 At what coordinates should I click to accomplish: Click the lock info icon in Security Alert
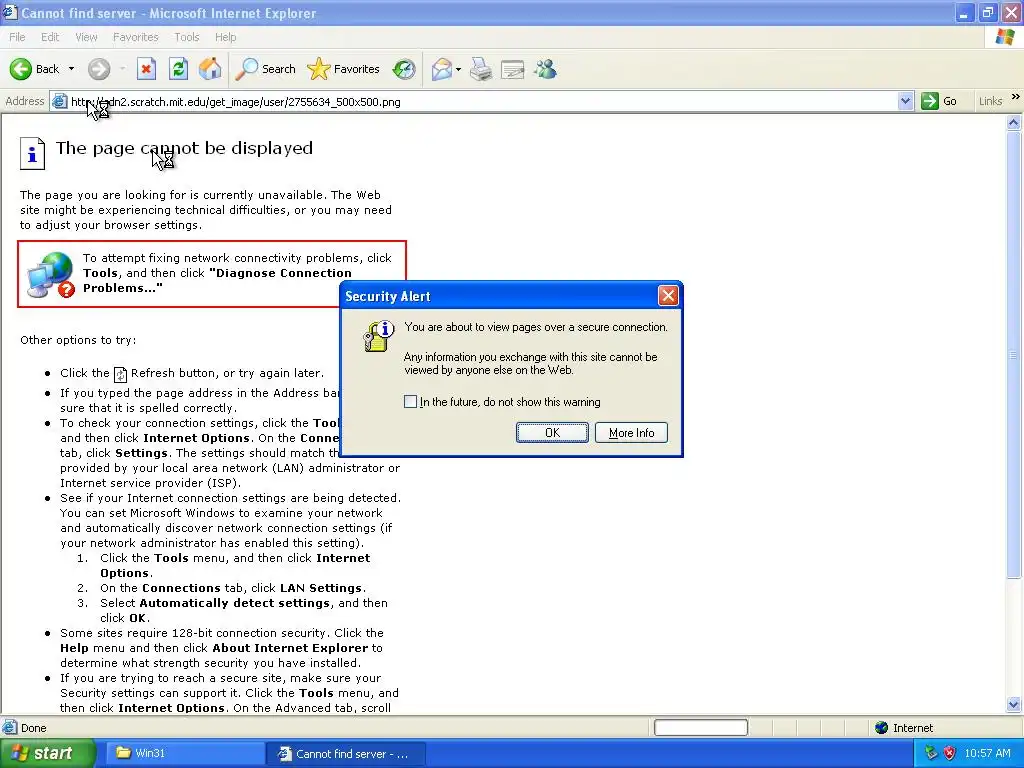pos(378,336)
